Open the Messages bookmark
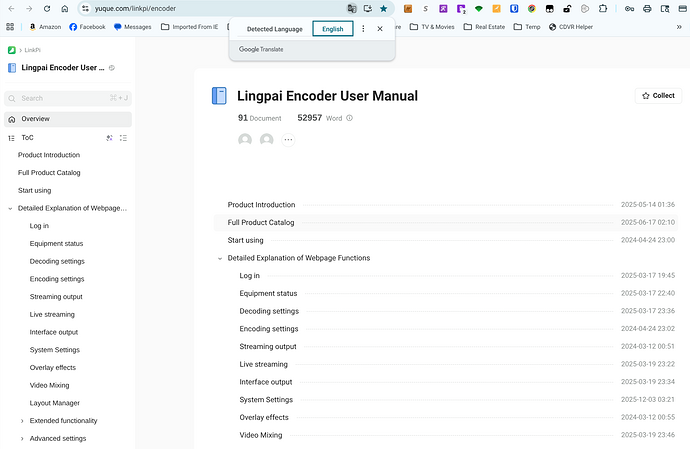This screenshot has width=690, height=449. click(132, 27)
